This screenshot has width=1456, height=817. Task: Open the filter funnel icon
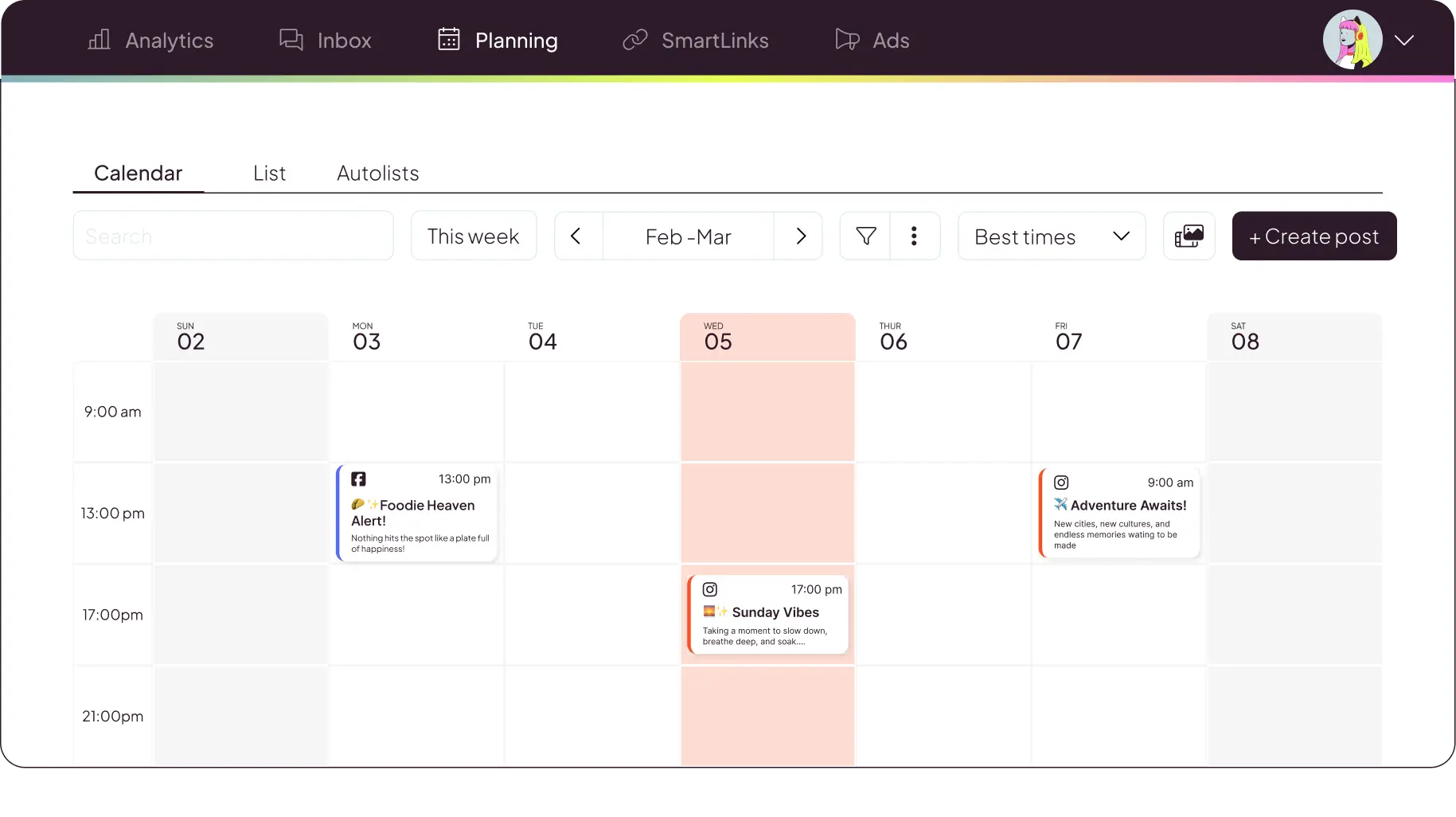(x=865, y=236)
